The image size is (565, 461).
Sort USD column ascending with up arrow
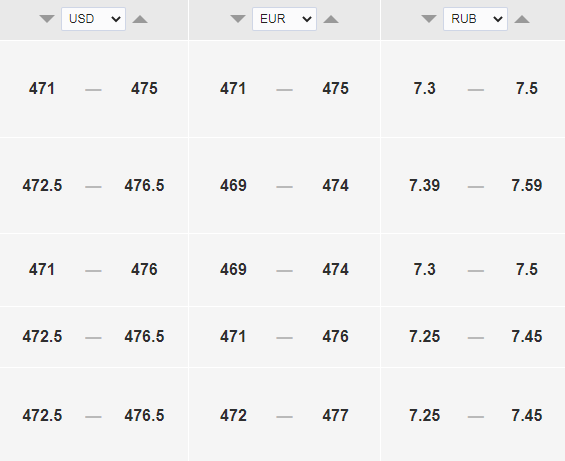point(140,19)
